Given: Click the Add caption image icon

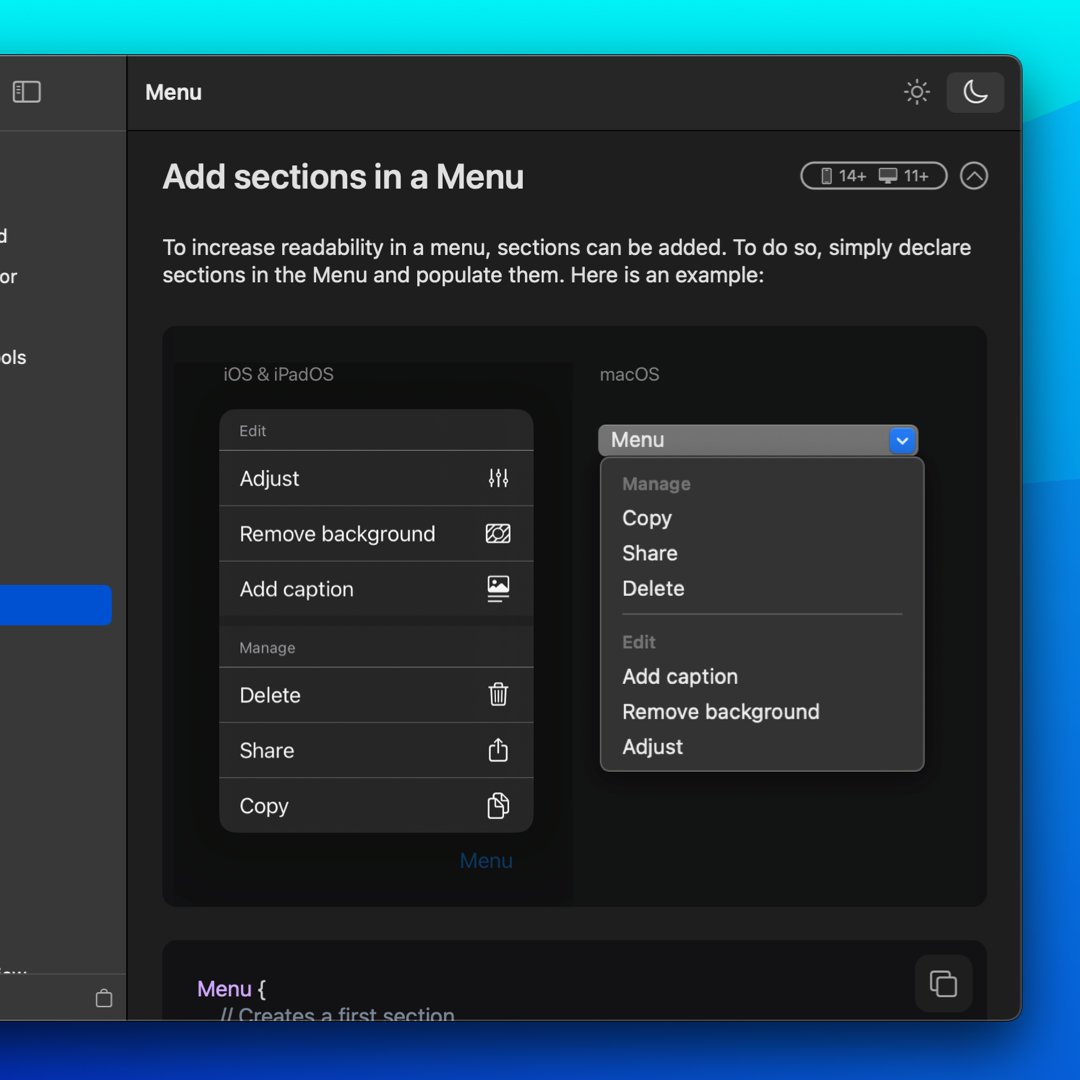Looking at the screenshot, I should click(498, 589).
